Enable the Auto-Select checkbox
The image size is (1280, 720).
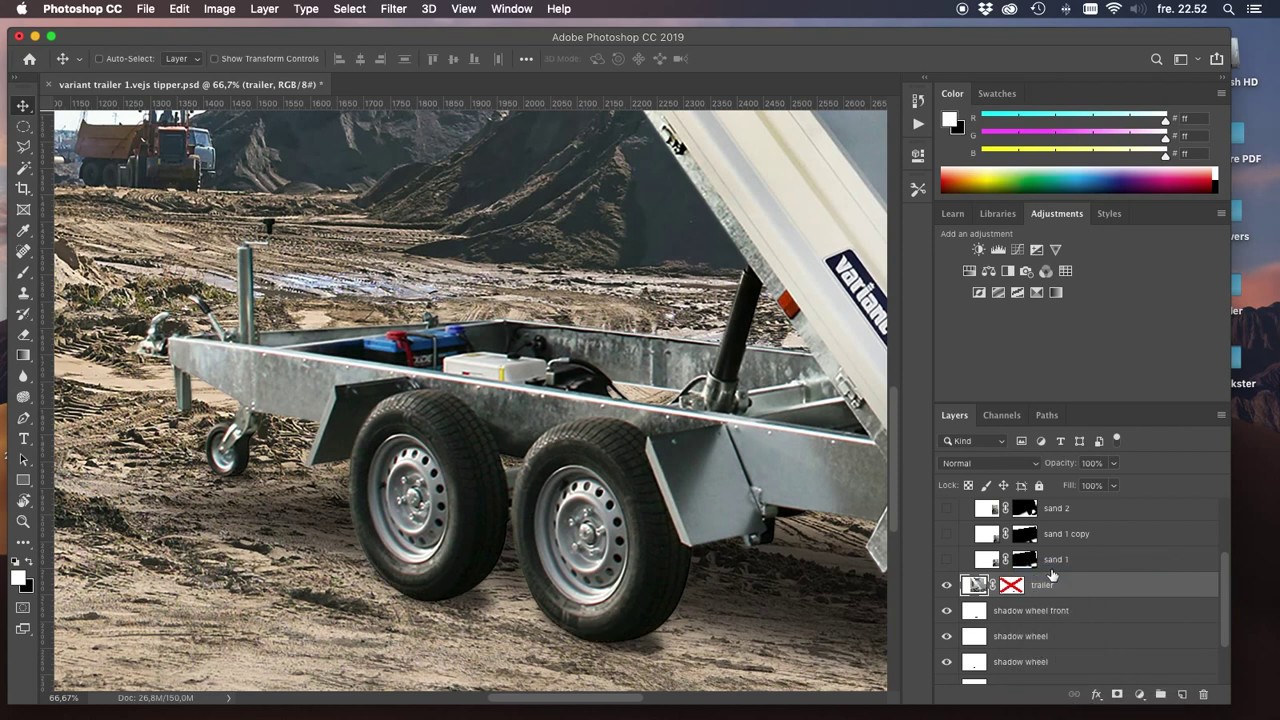click(x=98, y=59)
